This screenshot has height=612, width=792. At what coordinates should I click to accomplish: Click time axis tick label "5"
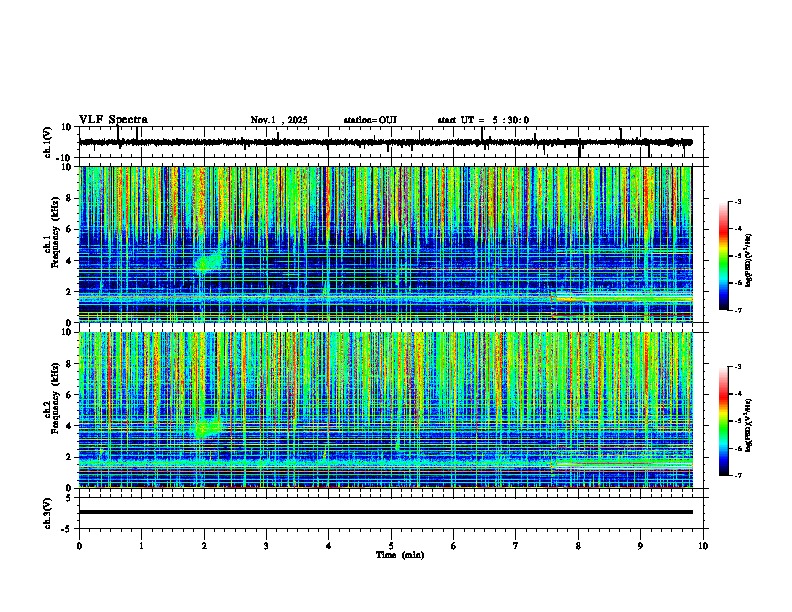click(391, 546)
